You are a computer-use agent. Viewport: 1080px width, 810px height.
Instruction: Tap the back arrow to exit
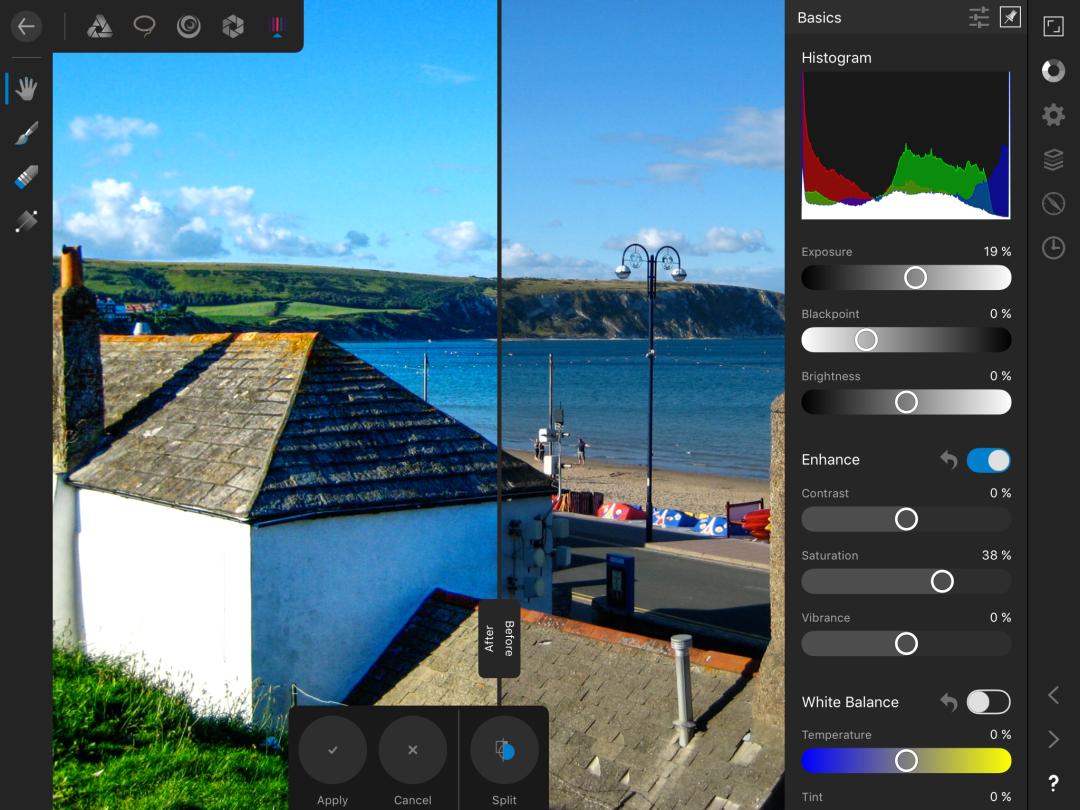tap(26, 27)
